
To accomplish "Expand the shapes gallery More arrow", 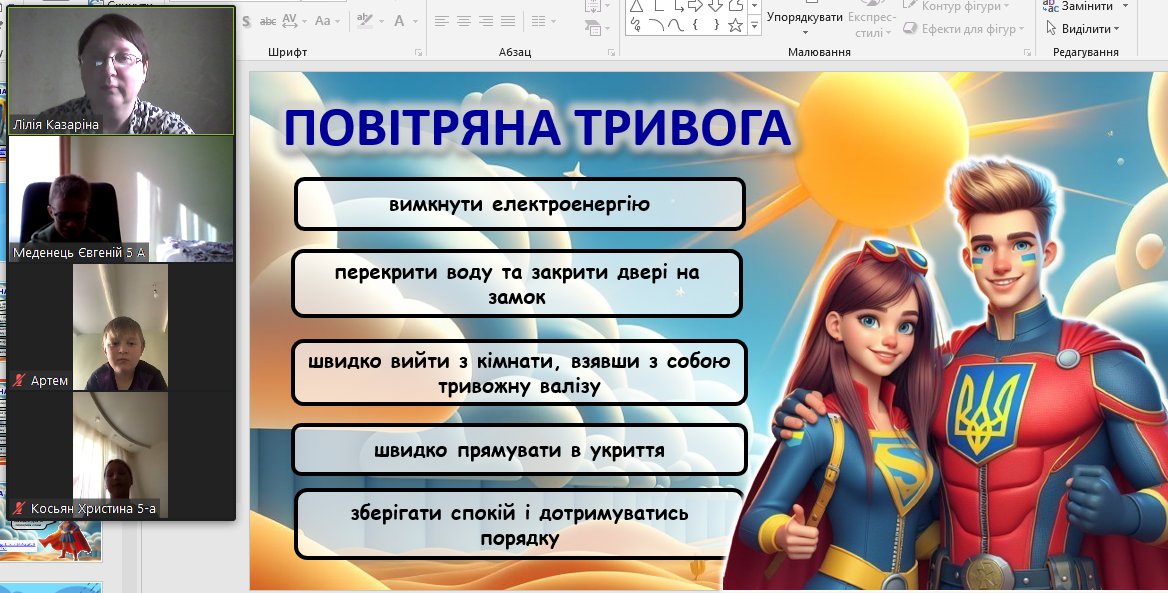I will click(x=755, y=25).
